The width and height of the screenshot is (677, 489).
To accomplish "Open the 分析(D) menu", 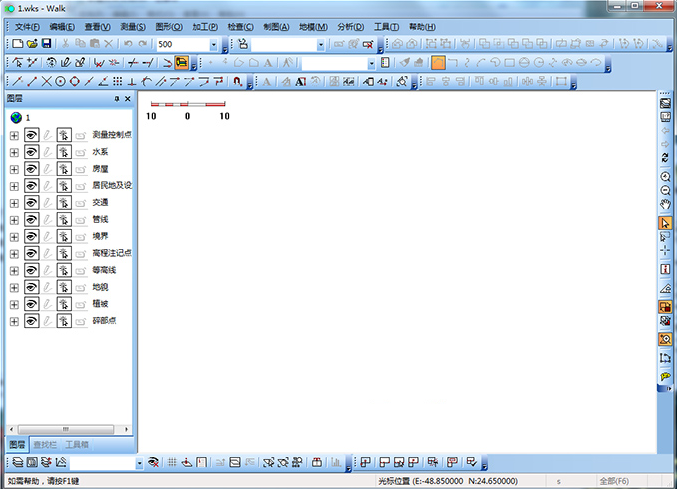I will click(x=351, y=27).
